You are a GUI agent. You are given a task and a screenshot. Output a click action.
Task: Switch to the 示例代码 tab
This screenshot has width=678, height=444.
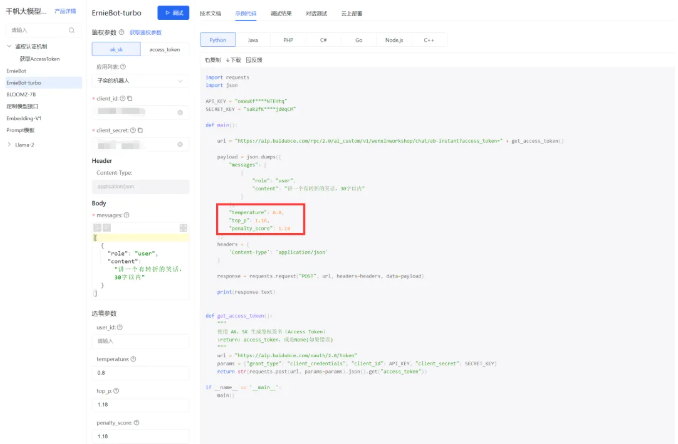click(246, 13)
